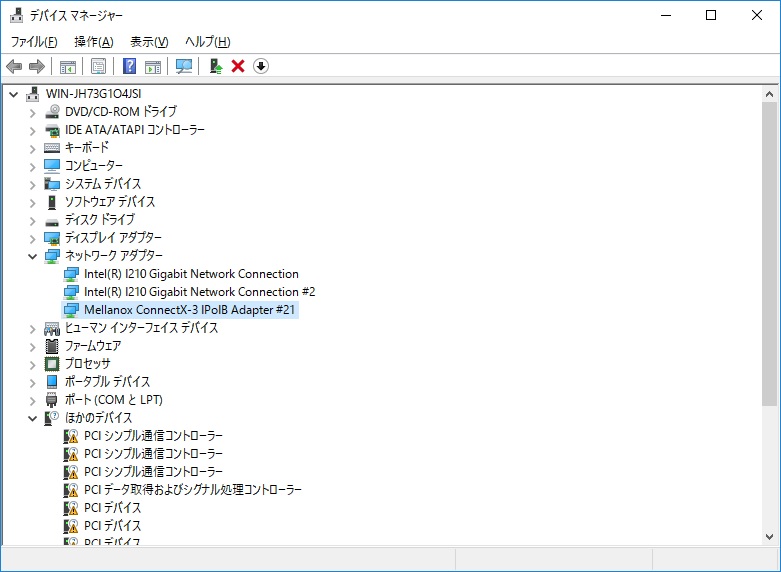The image size is (781, 572).
Task: Show the console tree pane icon
Action: pos(68,66)
